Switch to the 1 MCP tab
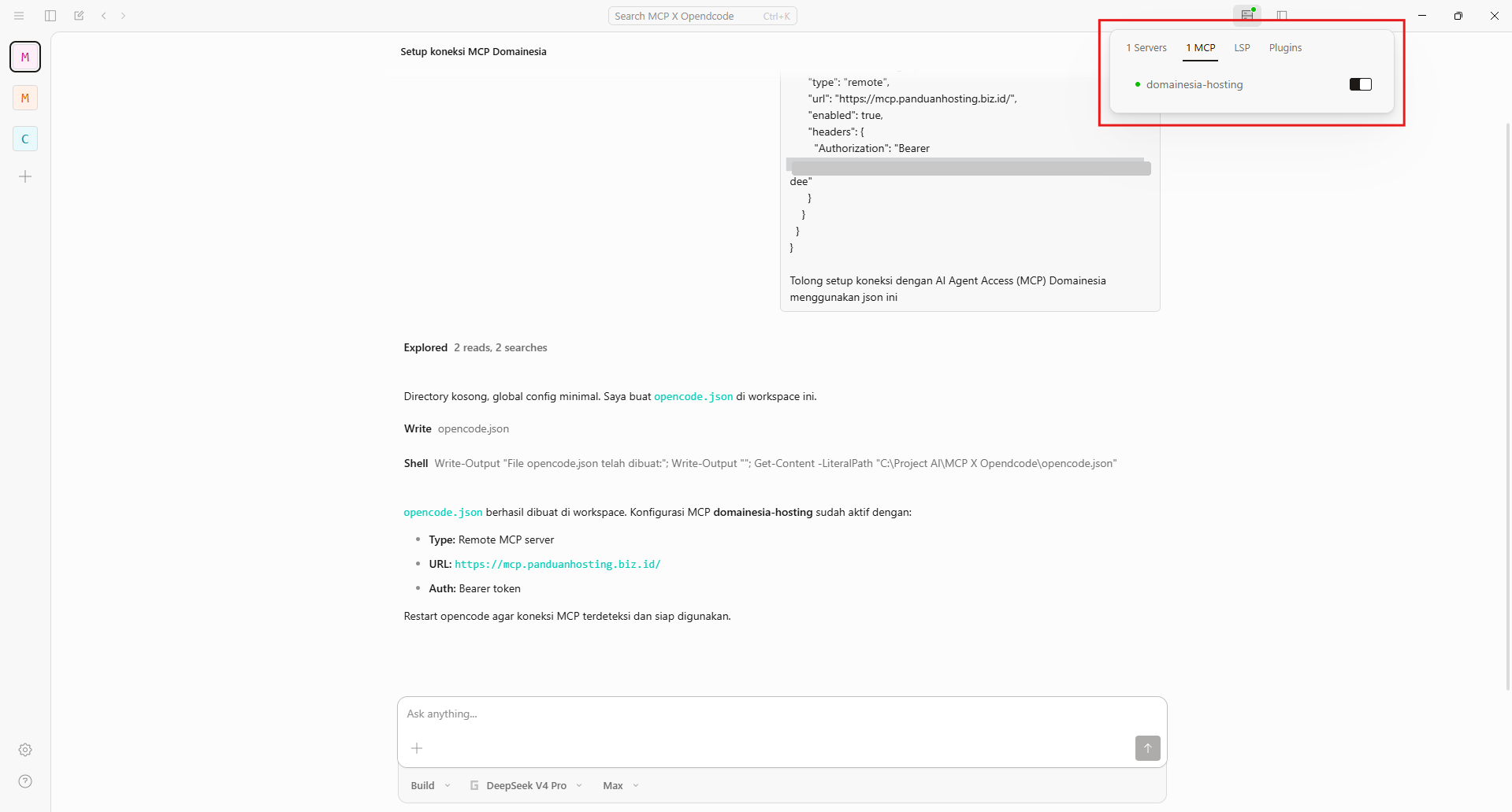1512x812 pixels. click(1201, 48)
